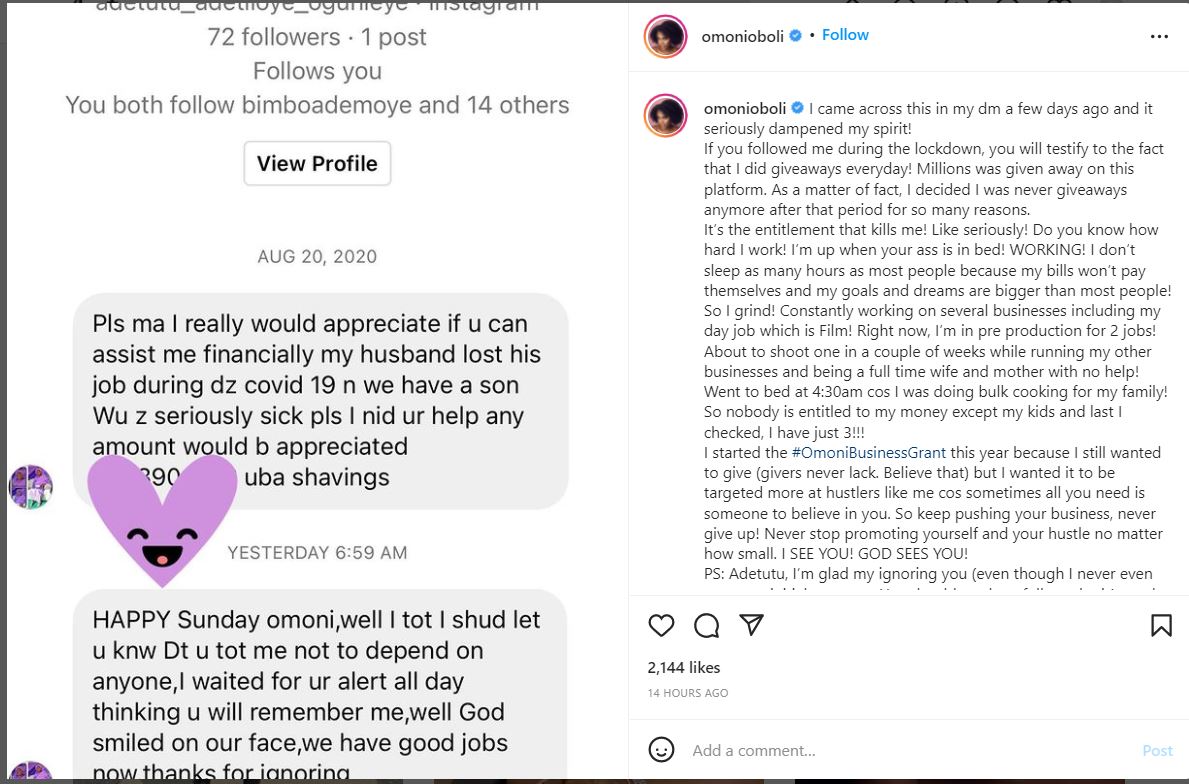Open the three-dot more options menu

click(1159, 36)
